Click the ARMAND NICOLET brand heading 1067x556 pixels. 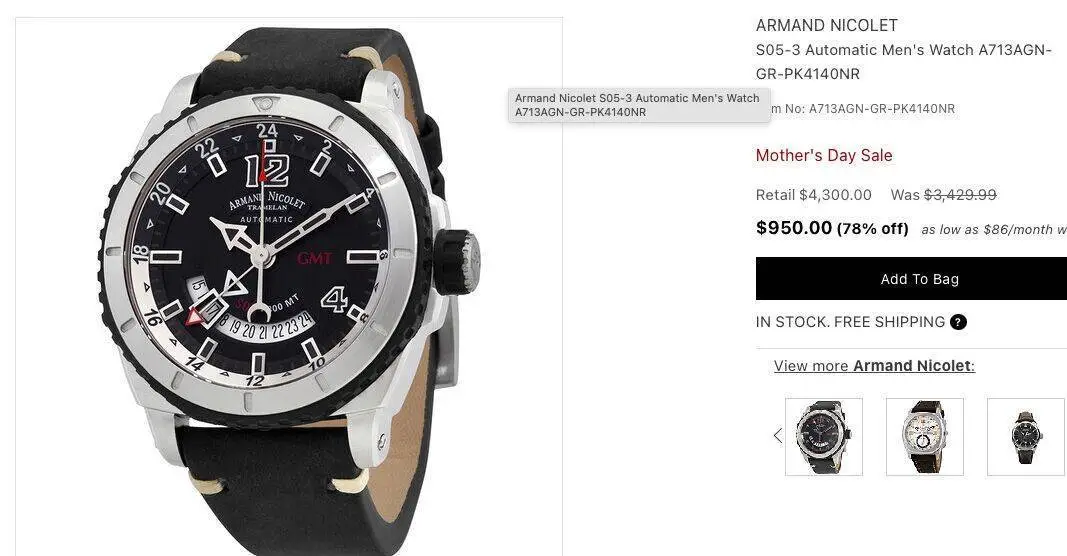(x=827, y=26)
